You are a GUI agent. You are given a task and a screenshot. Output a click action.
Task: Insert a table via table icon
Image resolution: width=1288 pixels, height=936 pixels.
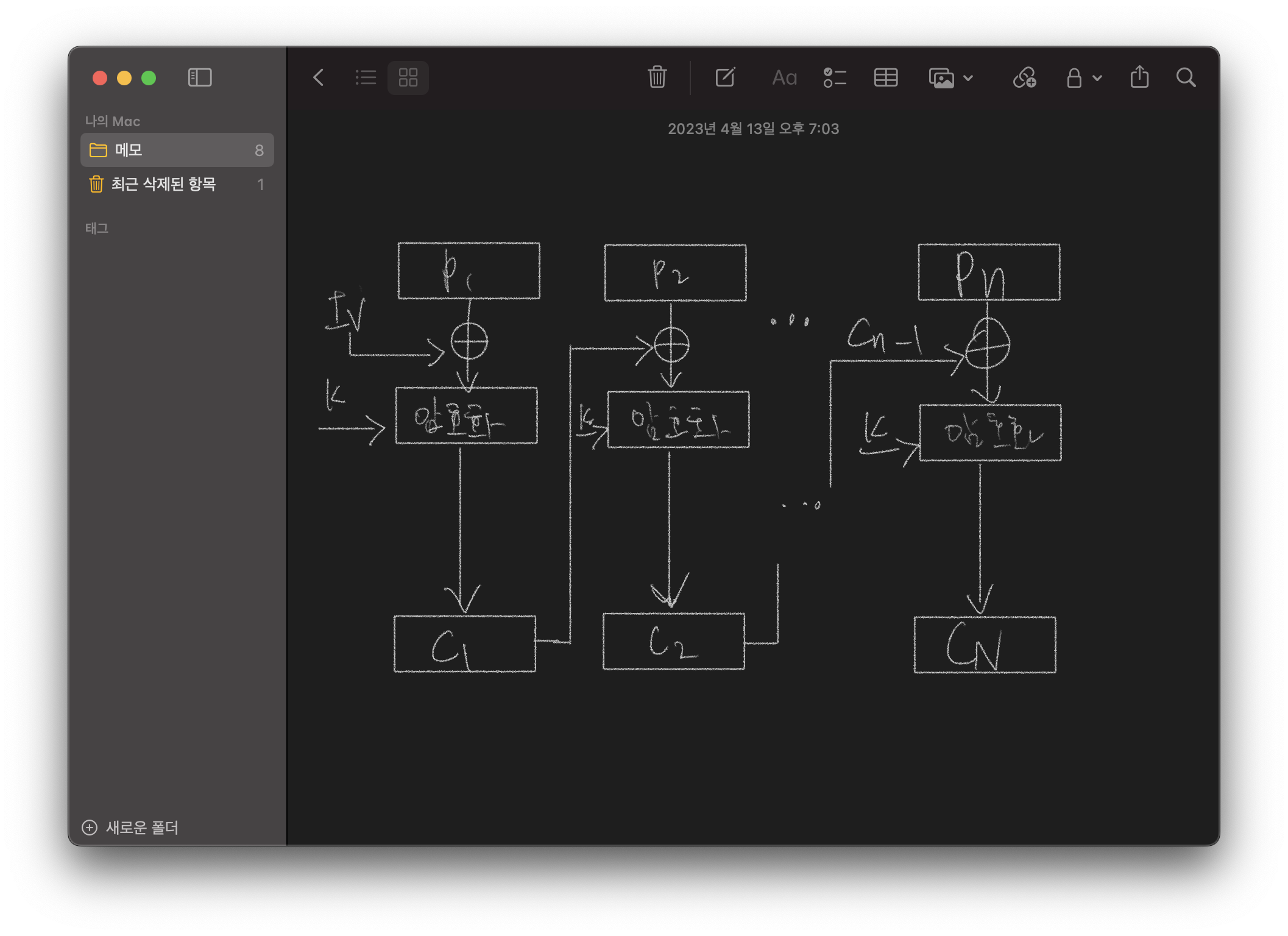point(885,77)
